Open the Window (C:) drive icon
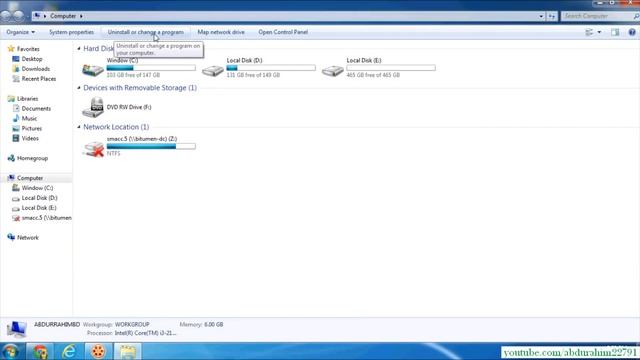640x360 pixels. pyautogui.click(x=93, y=70)
